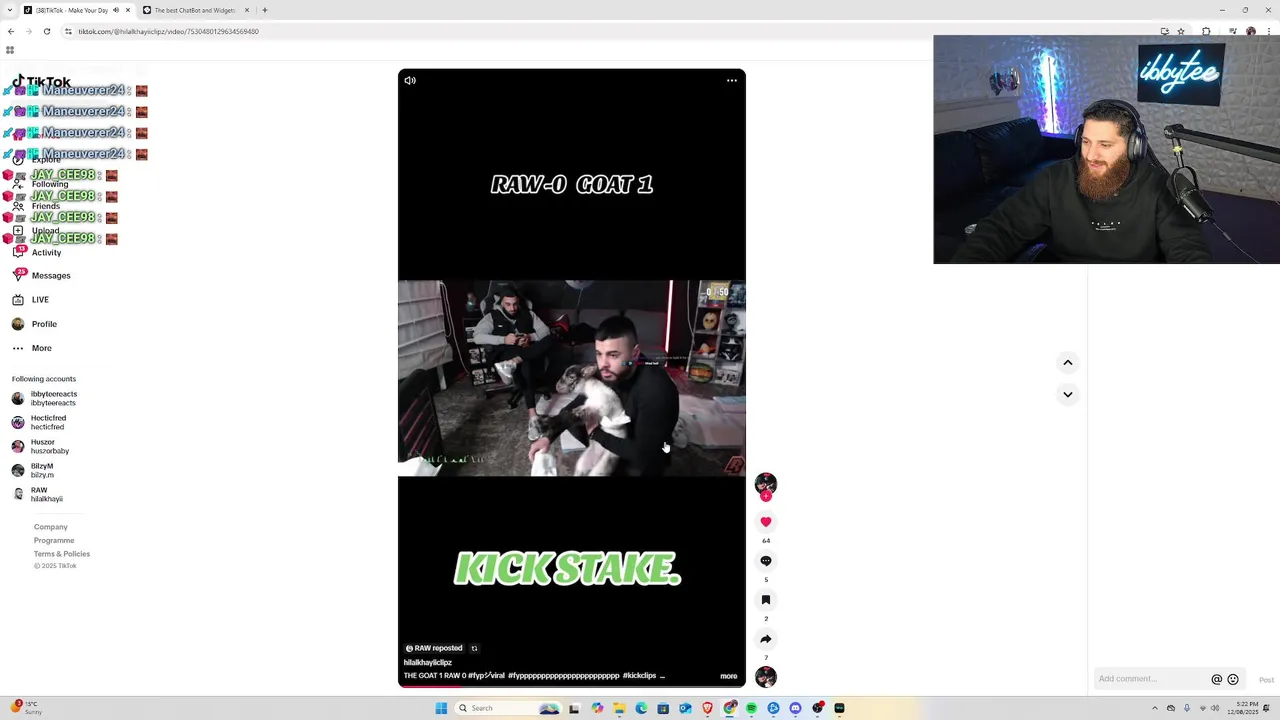
Task: Click the repost icon beside 'RAW reposted'
Action: [x=474, y=648]
